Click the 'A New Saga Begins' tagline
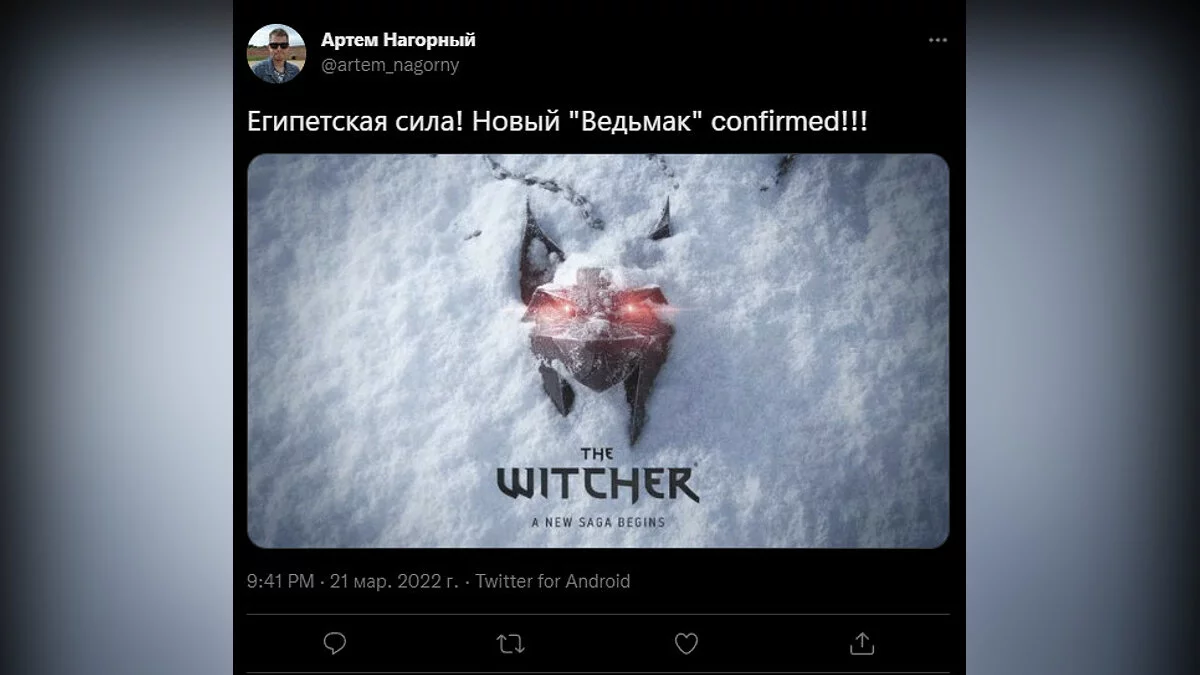Screen dimensions: 1200x675 click(598, 521)
